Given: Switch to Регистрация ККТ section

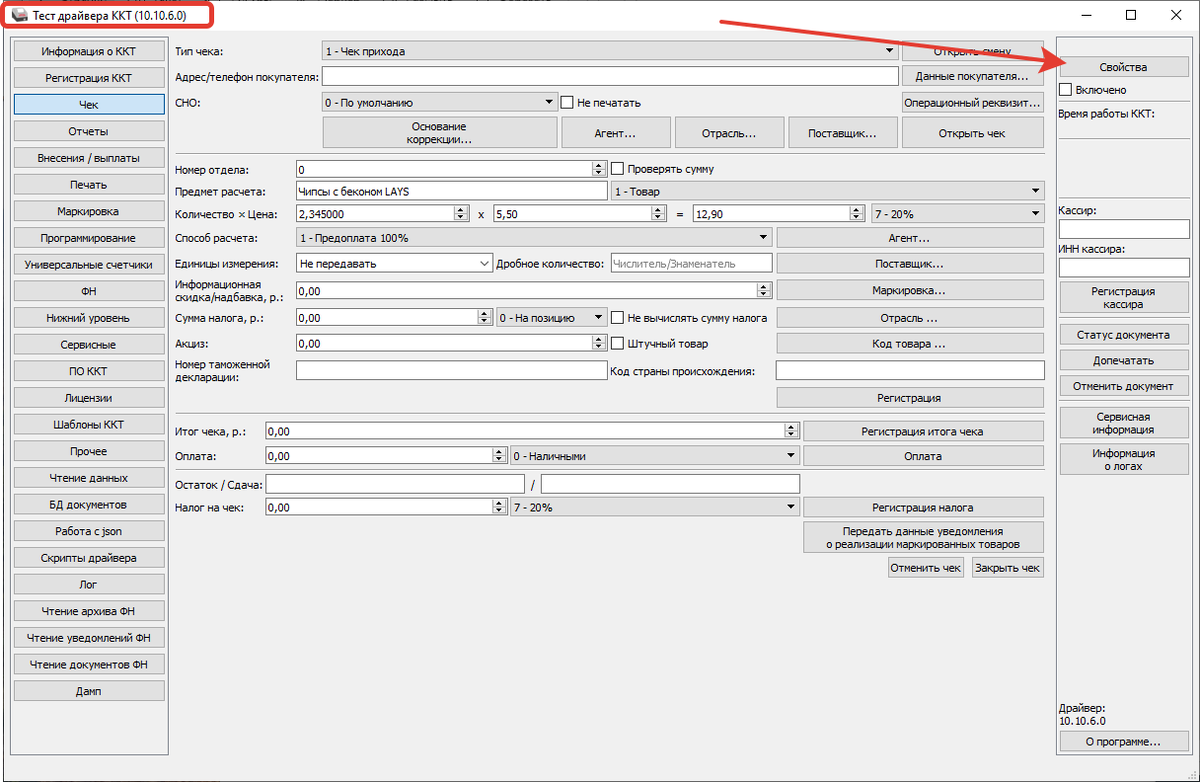Looking at the screenshot, I should tap(89, 78).
